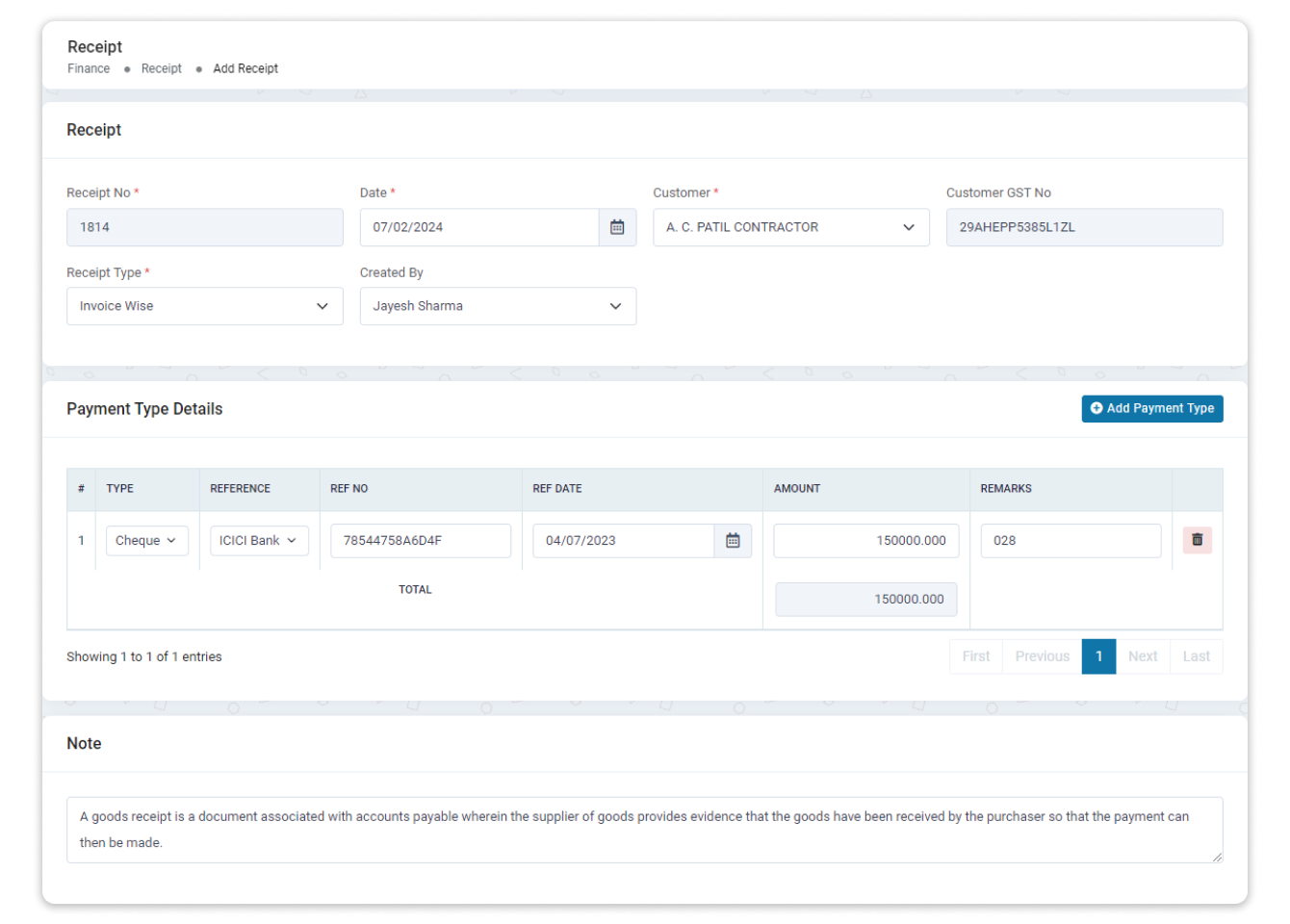Click the Next pagination link
Viewport: 1290px width, 924px height.
pyautogui.click(x=1143, y=655)
